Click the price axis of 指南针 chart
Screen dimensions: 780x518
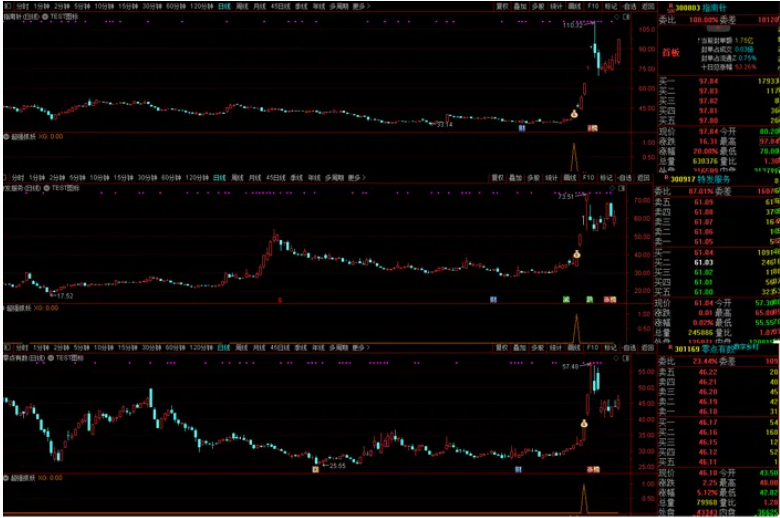[x=637, y=80]
